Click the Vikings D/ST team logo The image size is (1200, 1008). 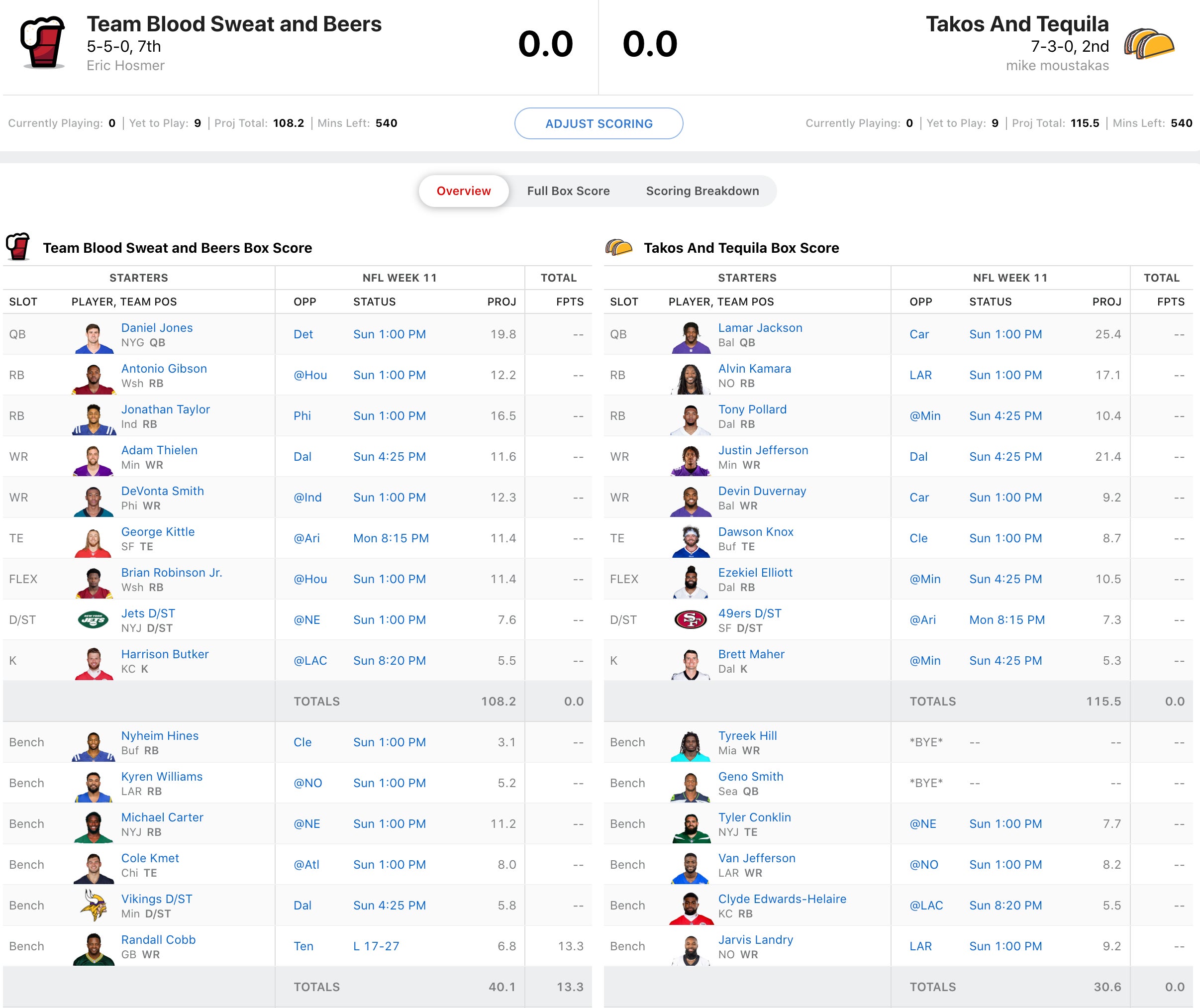[93, 905]
